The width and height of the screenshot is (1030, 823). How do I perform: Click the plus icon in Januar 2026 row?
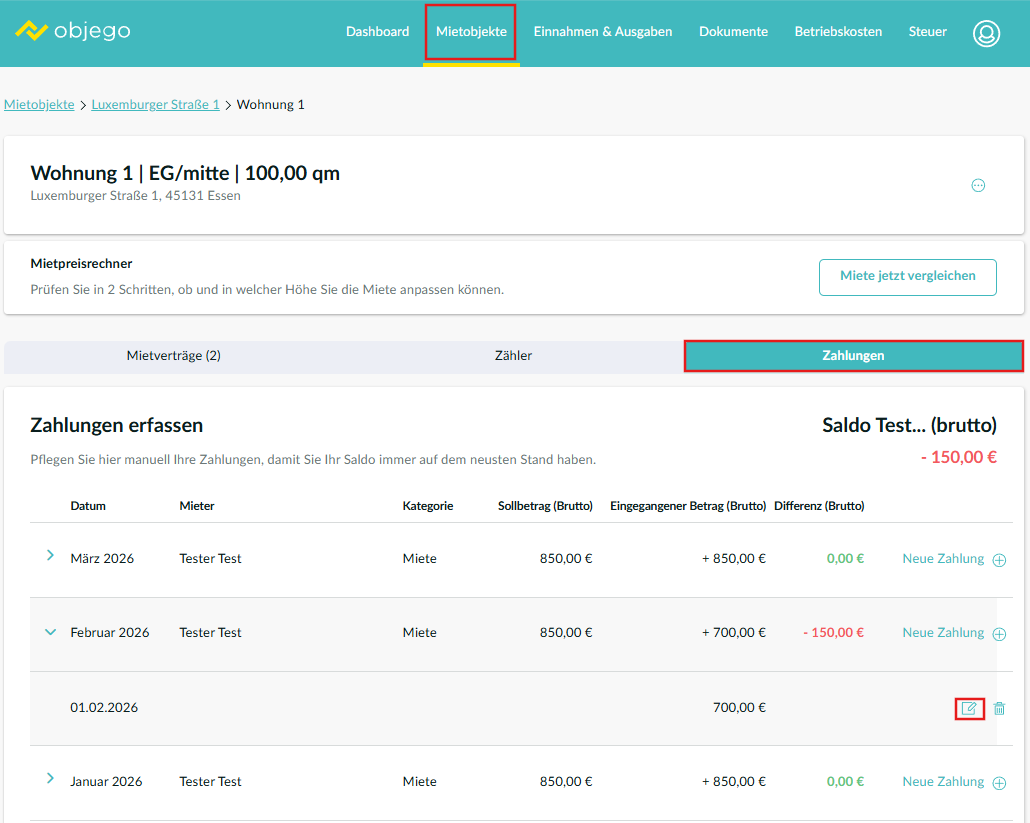(999, 783)
